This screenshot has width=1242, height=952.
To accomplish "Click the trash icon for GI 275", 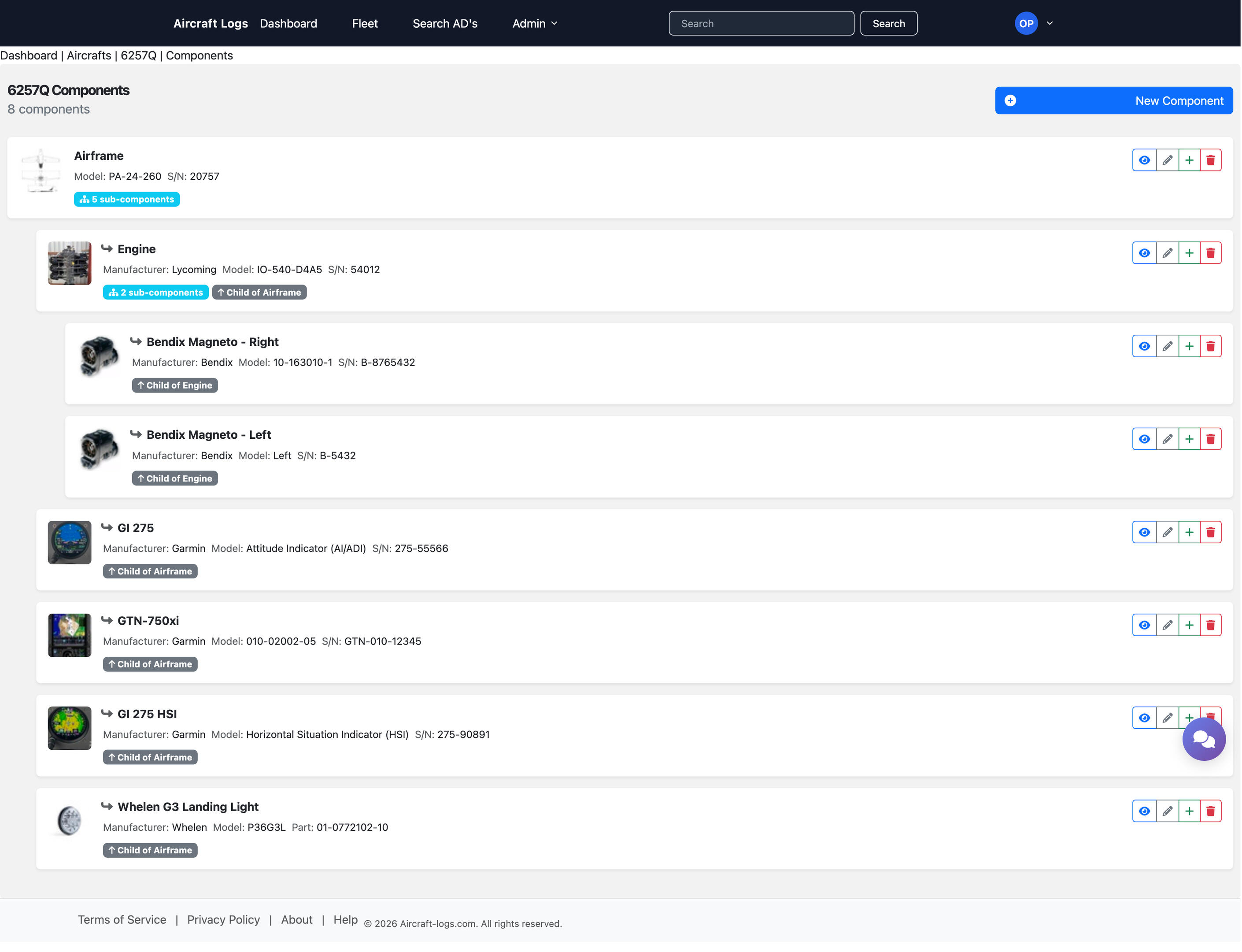I will [1210, 533].
